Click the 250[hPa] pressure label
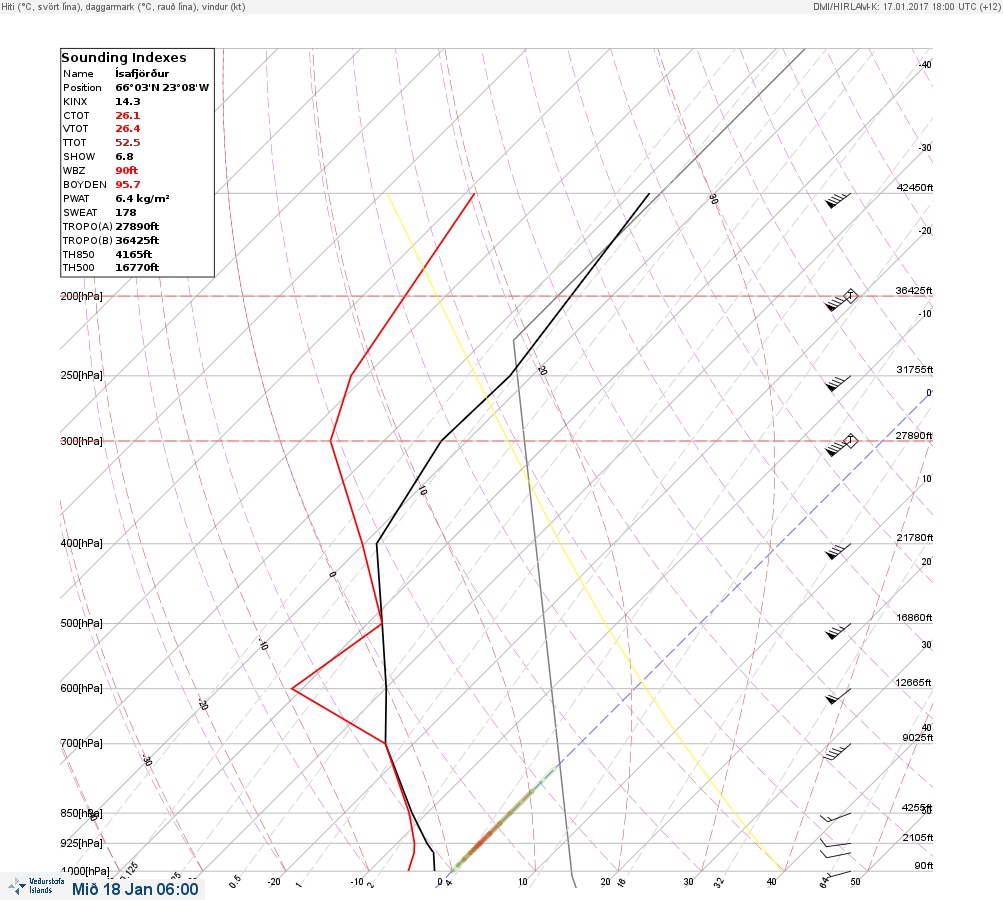Image resolution: width=1003 pixels, height=900 pixels. (81, 375)
